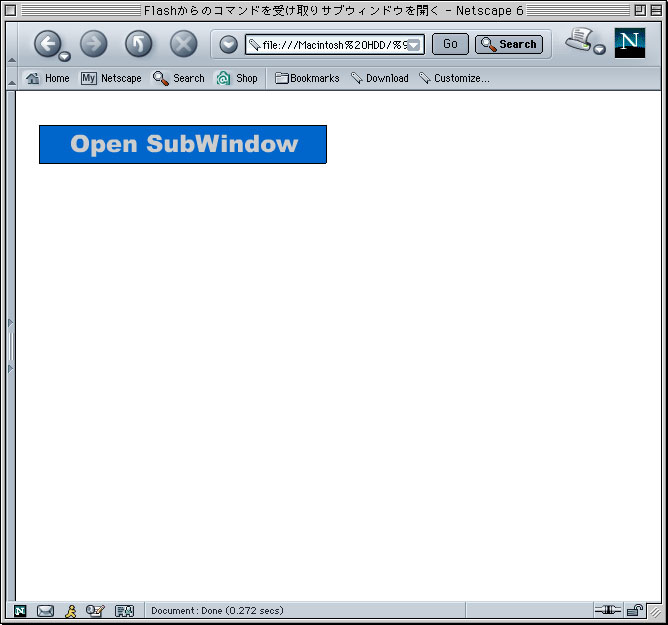Open the Back button history dropdown
The height and width of the screenshot is (625, 668).
pos(64,56)
